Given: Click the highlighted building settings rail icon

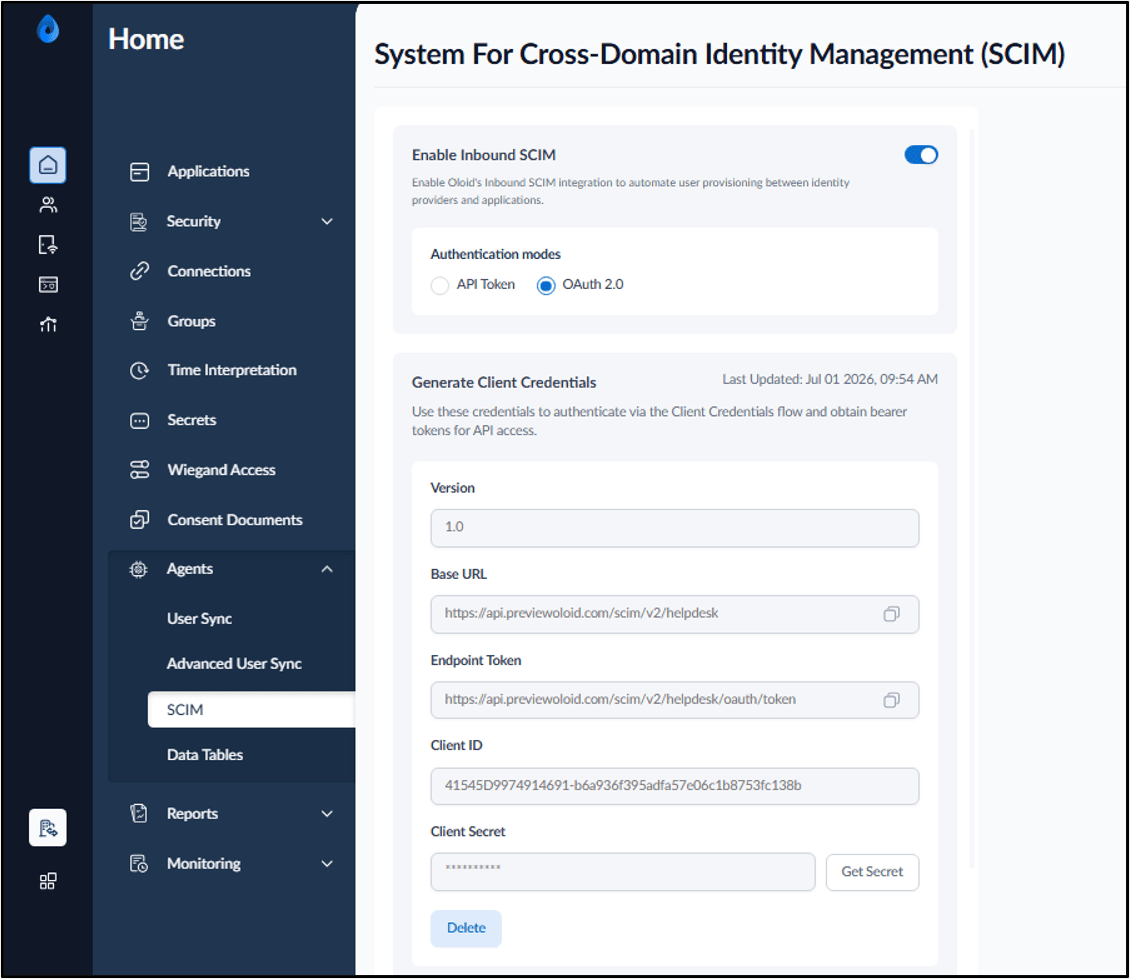Looking at the screenshot, I should (48, 828).
